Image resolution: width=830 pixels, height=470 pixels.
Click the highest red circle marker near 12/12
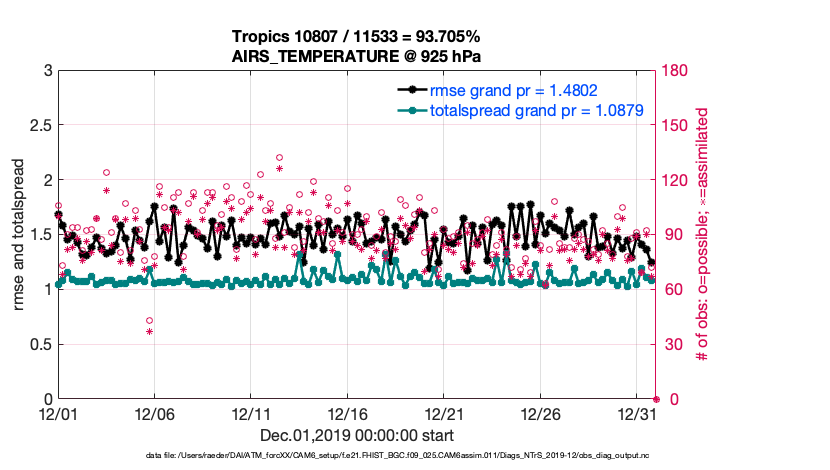pyautogui.click(x=279, y=157)
